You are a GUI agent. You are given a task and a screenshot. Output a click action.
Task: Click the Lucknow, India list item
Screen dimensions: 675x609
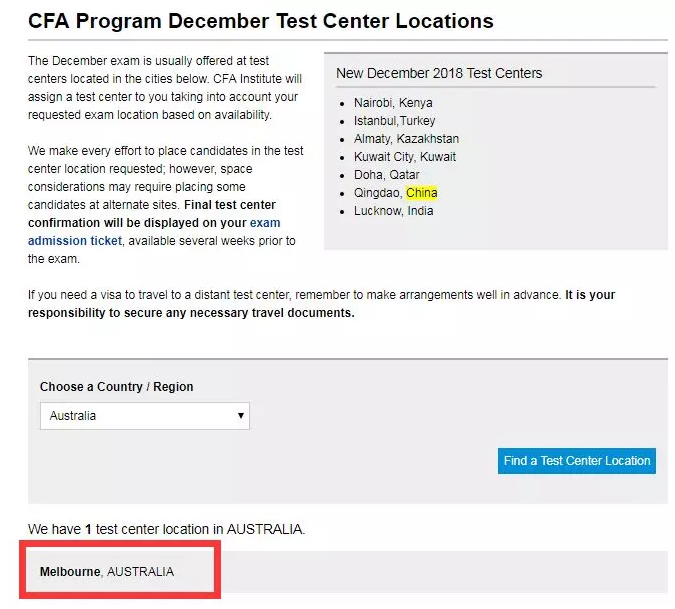pyautogui.click(x=393, y=211)
